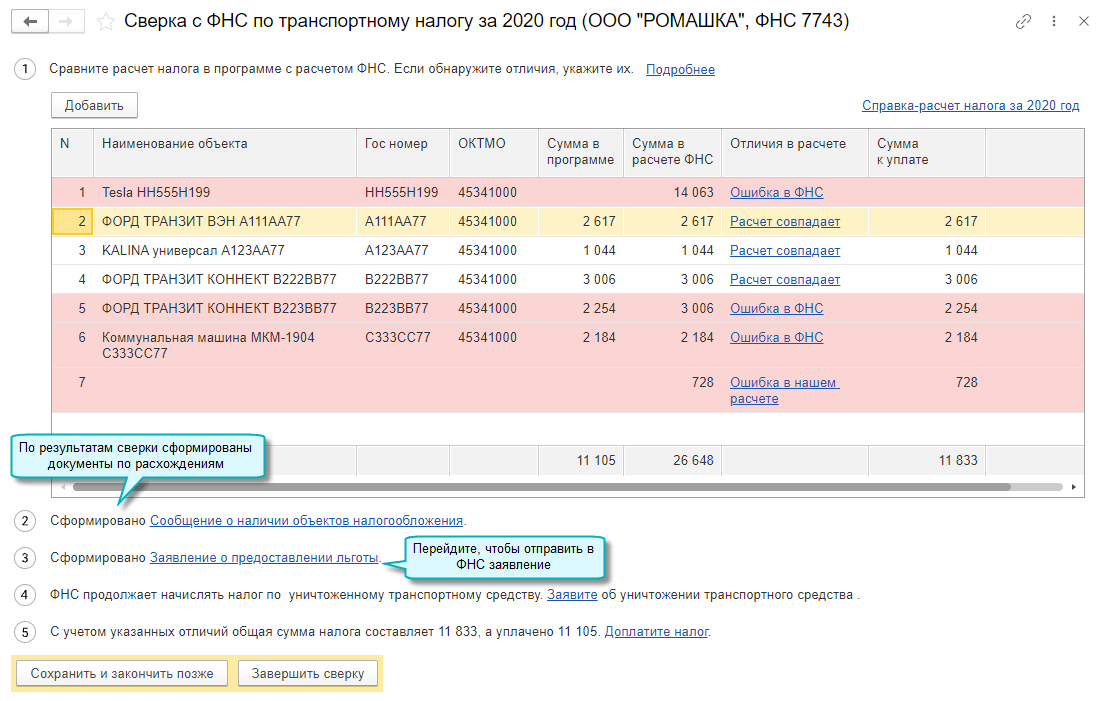Click the N column header
This screenshot has height=701, width=1102.
click(x=72, y=153)
